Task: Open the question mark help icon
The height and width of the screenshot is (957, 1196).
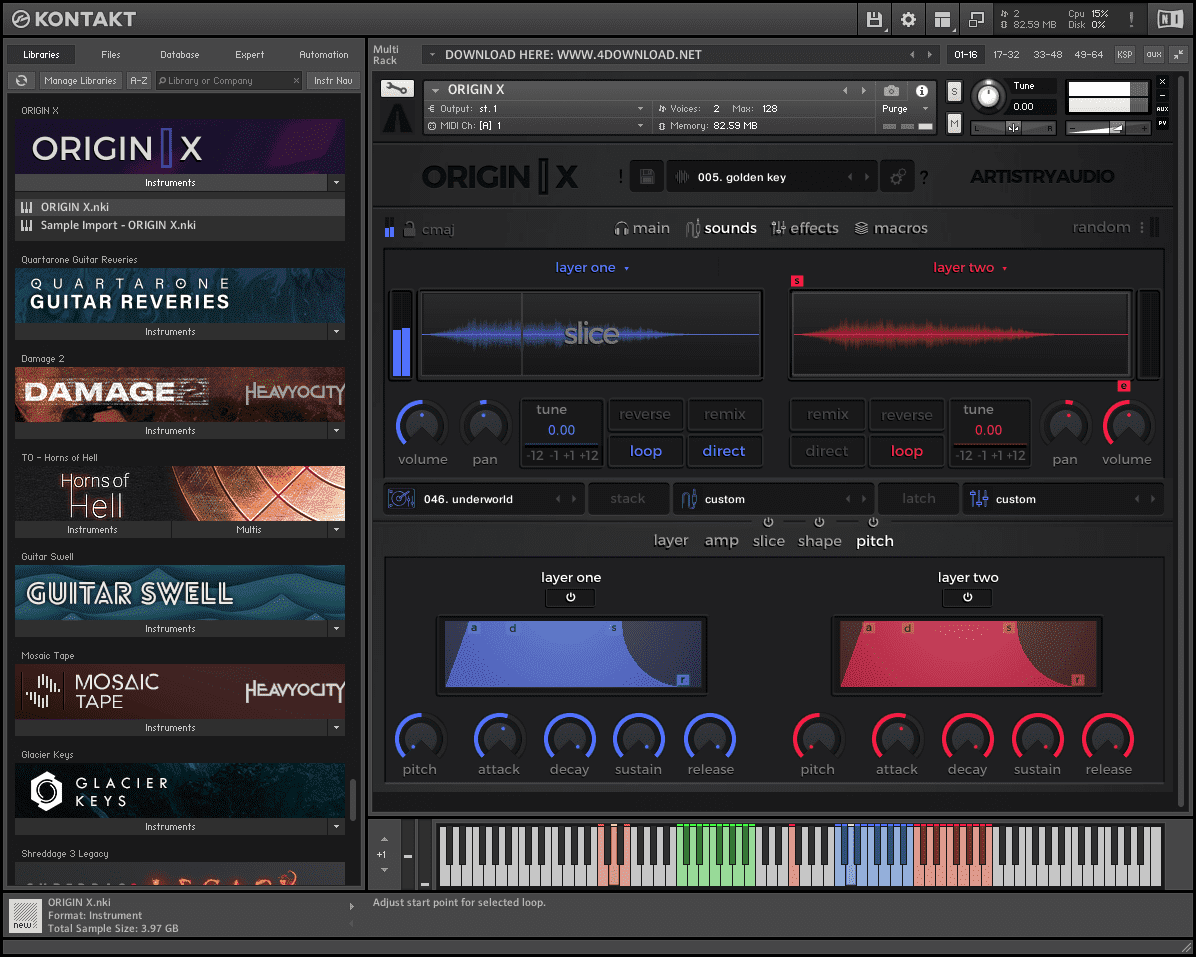Action: click(x=924, y=178)
